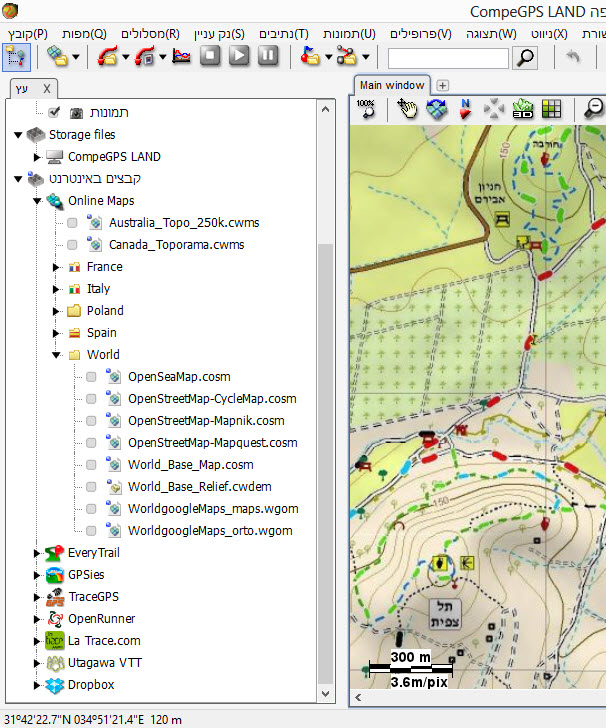Open the תצוגה(W) menu
This screenshot has height=728, width=606.
tap(491, 34)
